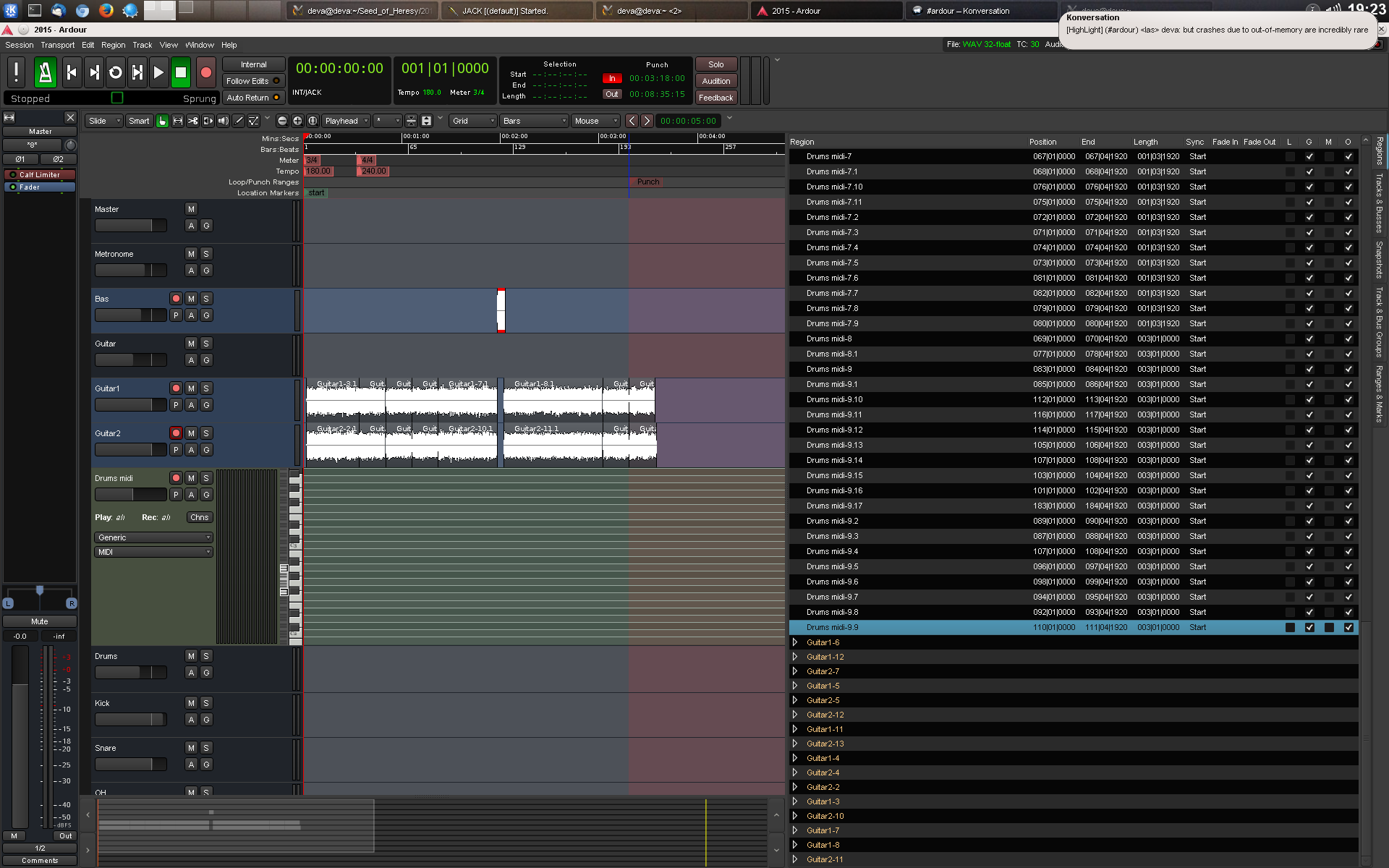Toggle Punch Out button
Image resolution: width=1389 pixels, height=868 pixels.
click(612, 94)
